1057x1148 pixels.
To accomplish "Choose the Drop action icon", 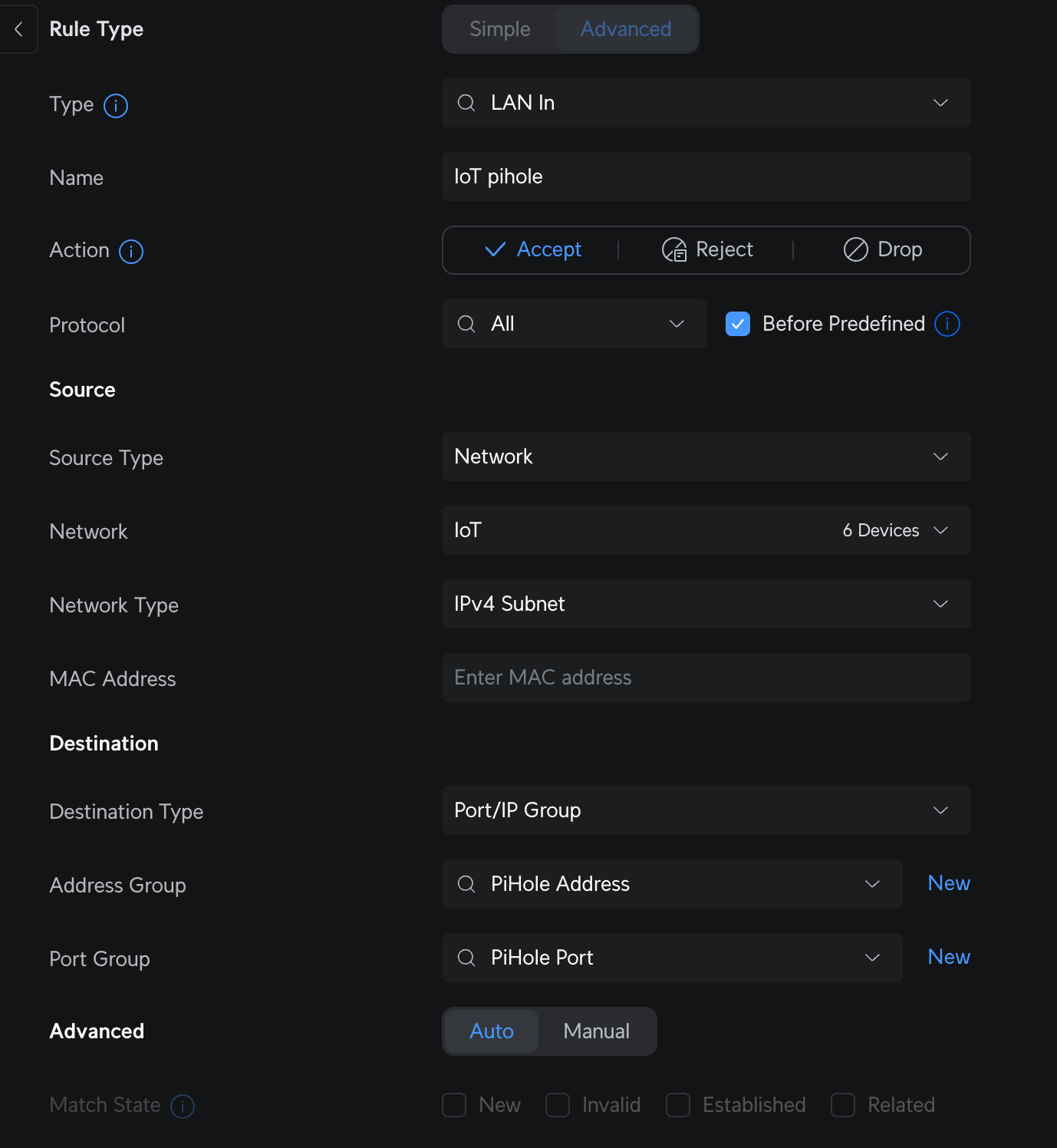I will (855, 249).
